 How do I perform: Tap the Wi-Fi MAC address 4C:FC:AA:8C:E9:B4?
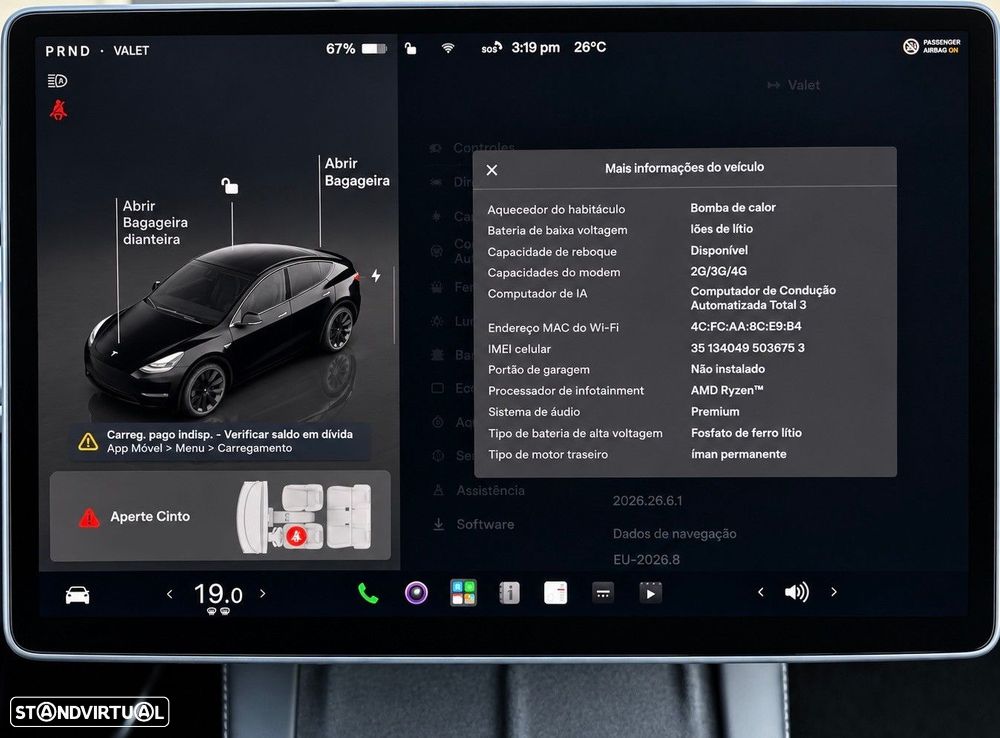point(746,327)
